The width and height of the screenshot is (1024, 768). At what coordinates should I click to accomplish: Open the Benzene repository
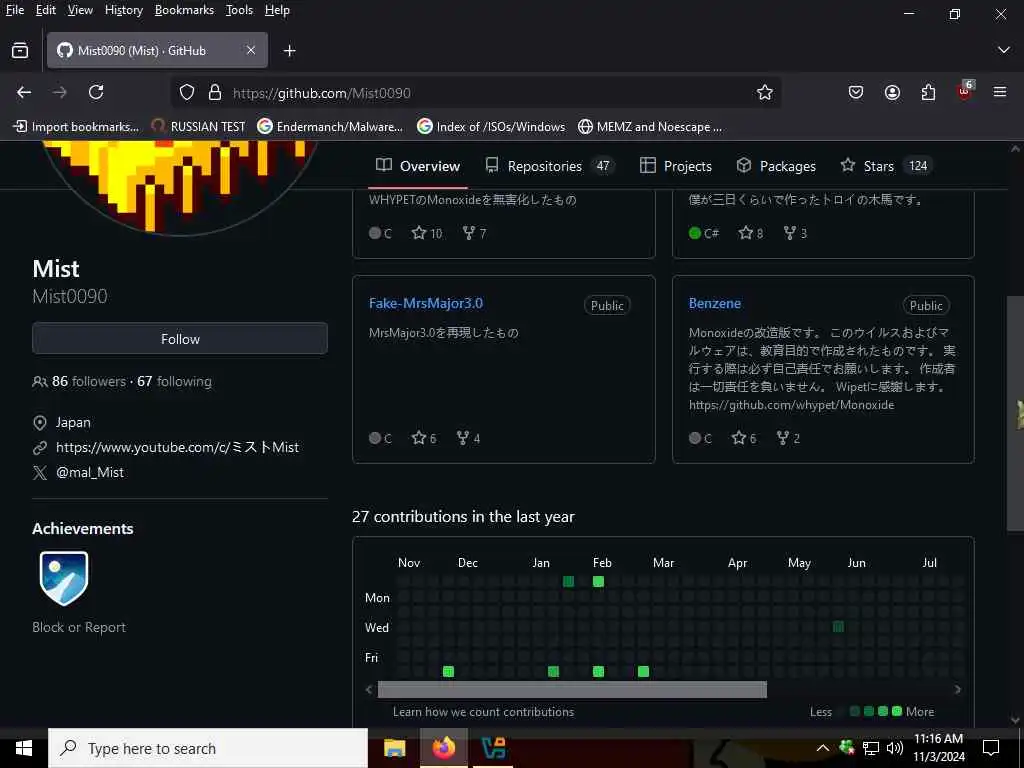click(714, 303)
